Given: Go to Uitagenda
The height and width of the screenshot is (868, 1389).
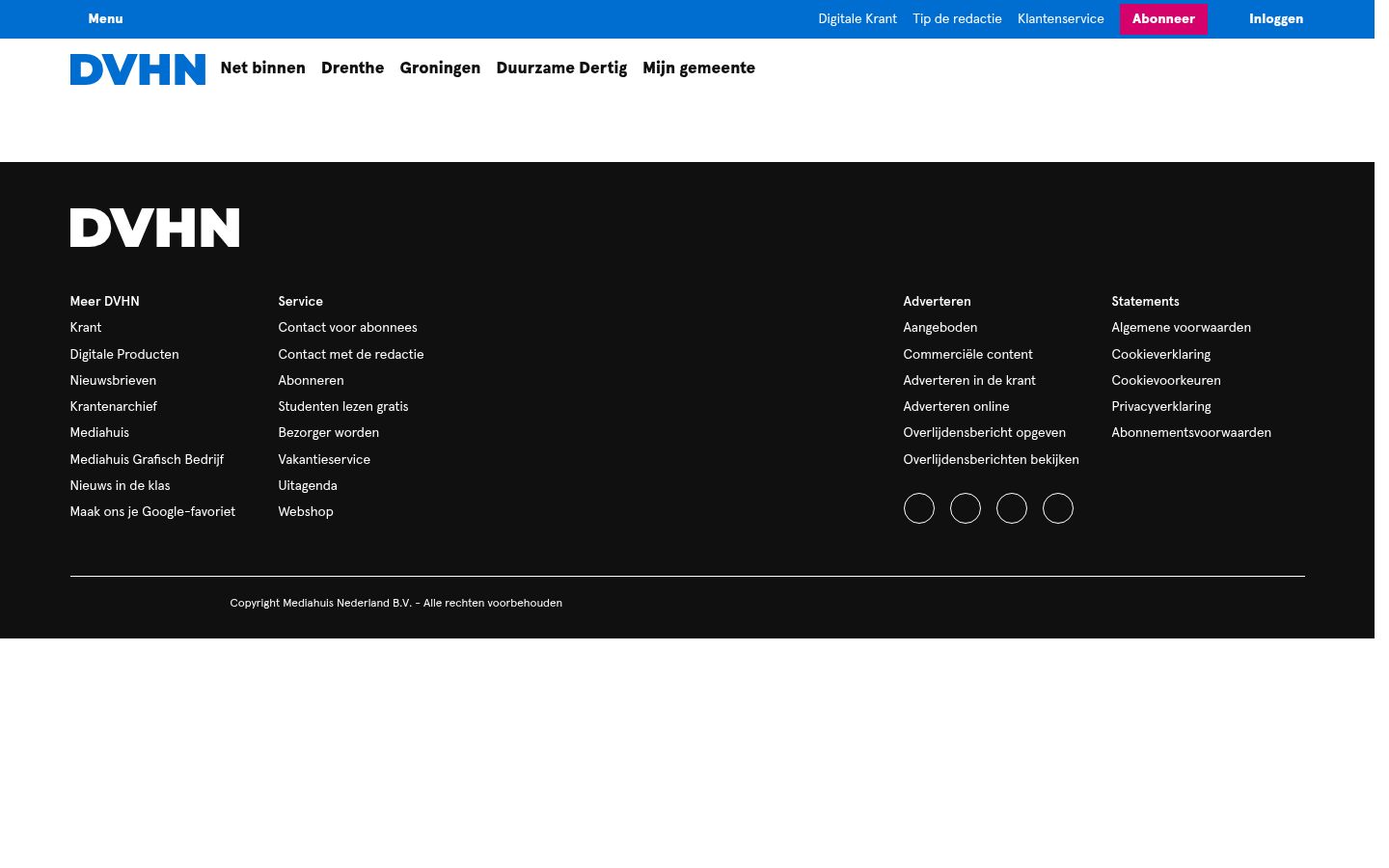Looking at the screenshot, I should 308,486.
